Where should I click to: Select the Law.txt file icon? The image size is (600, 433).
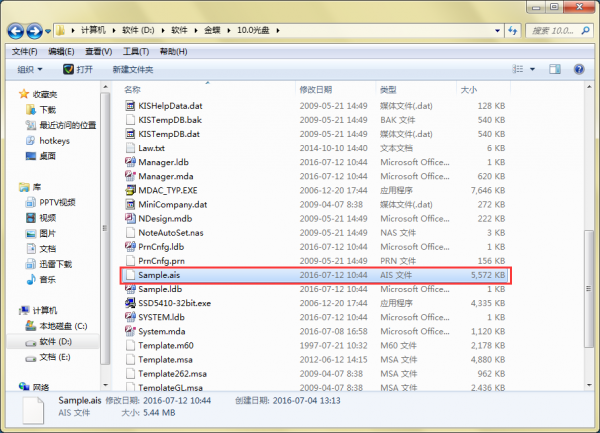click(x=129, y=147)
